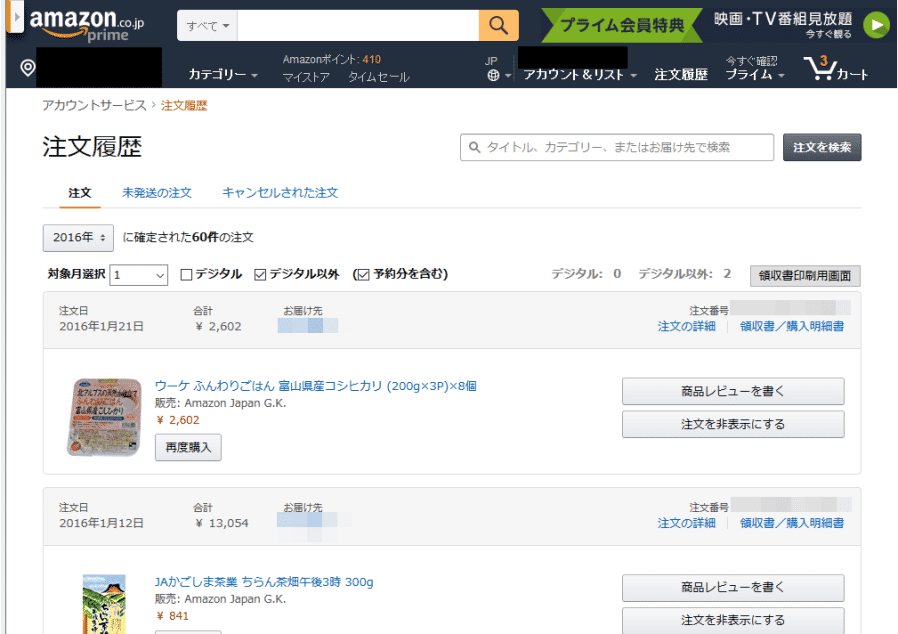This screenshot has width=898, height=634.
Task: Click the rice pack product thumbnail
Action: pyautogui.click(x=104, y=417)
